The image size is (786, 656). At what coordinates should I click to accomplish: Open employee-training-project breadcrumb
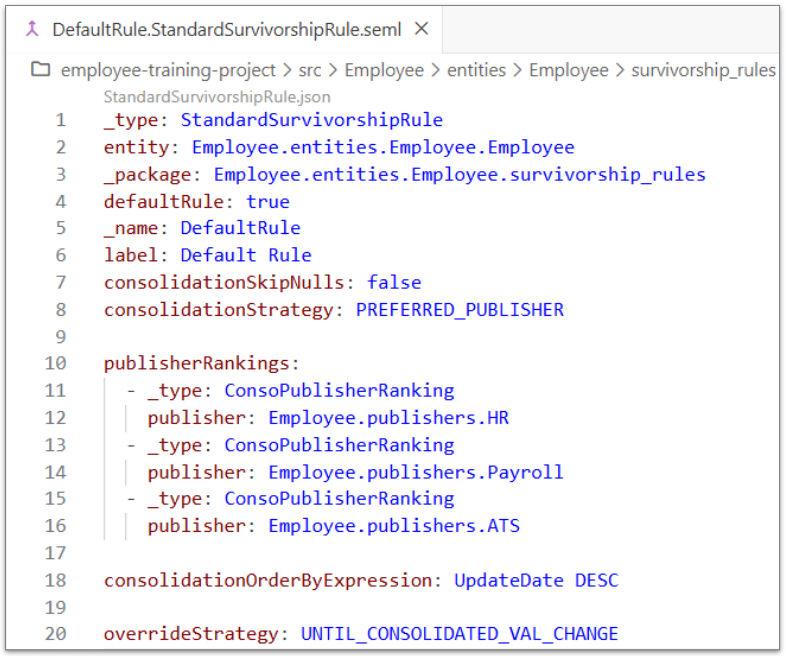pyautogui.click(x=168, y=70)
